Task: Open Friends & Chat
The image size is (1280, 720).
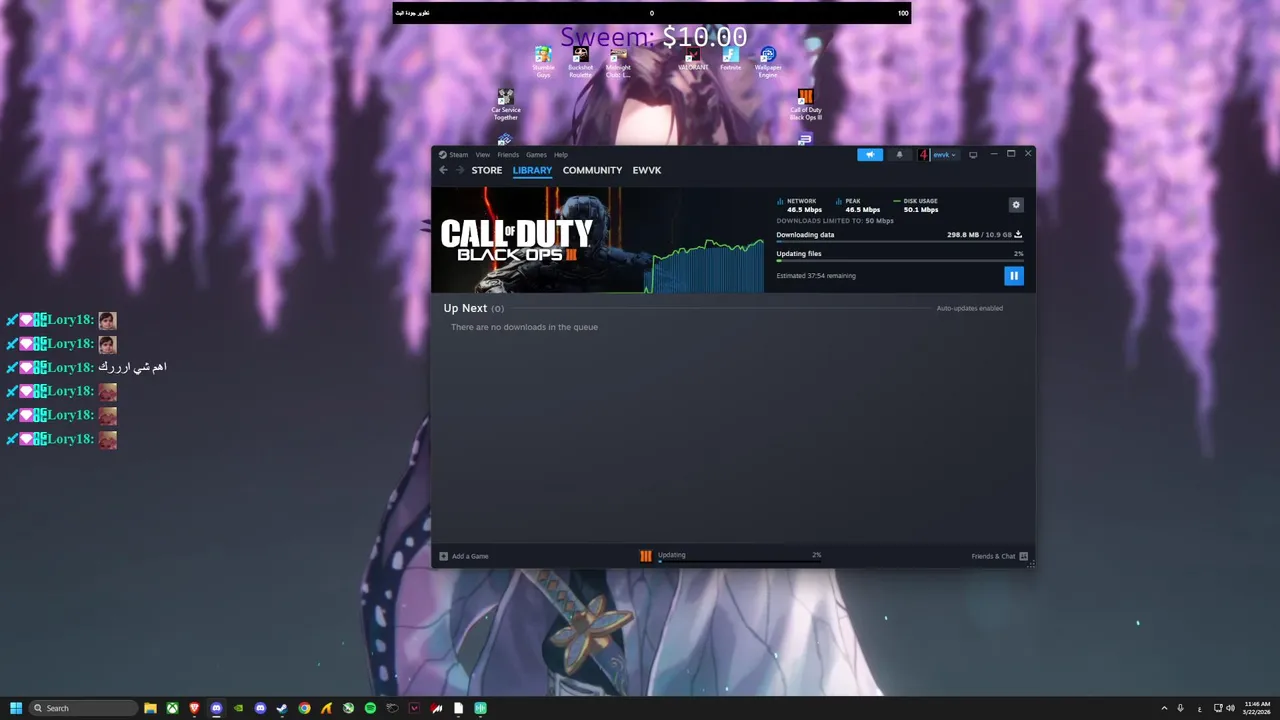Action: point(1000,556)
